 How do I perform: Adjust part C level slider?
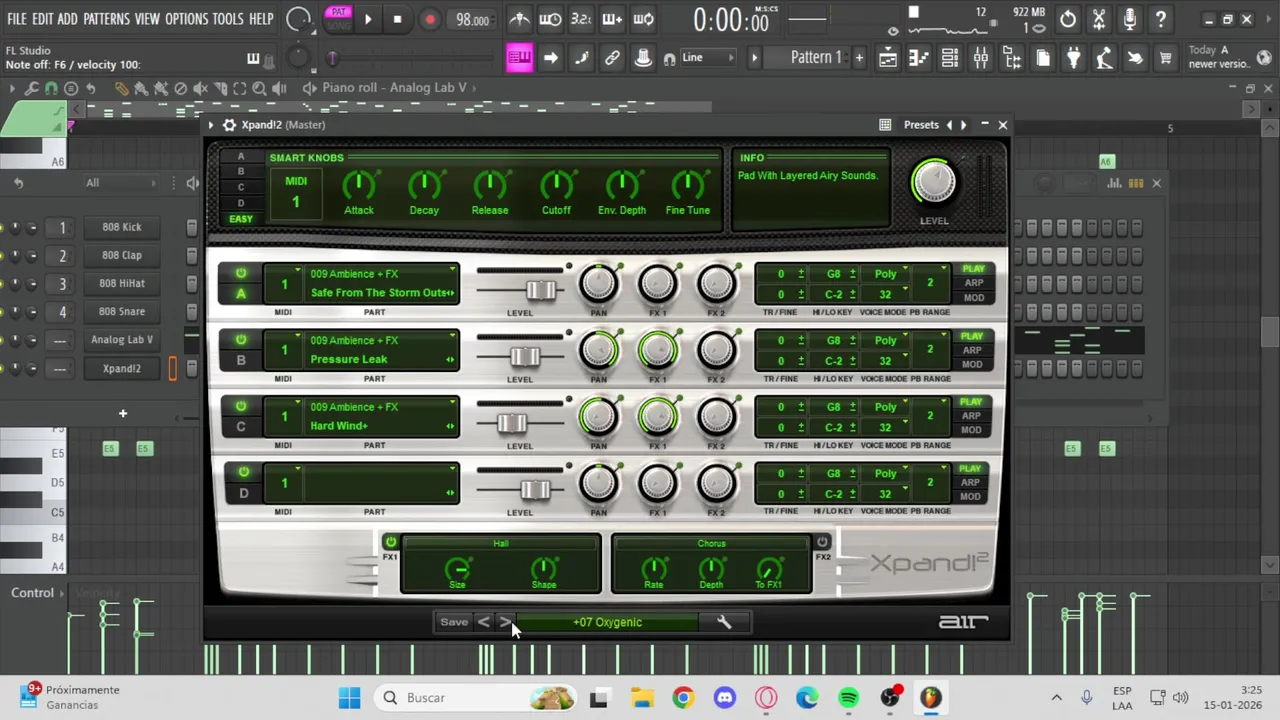[512, 423]
